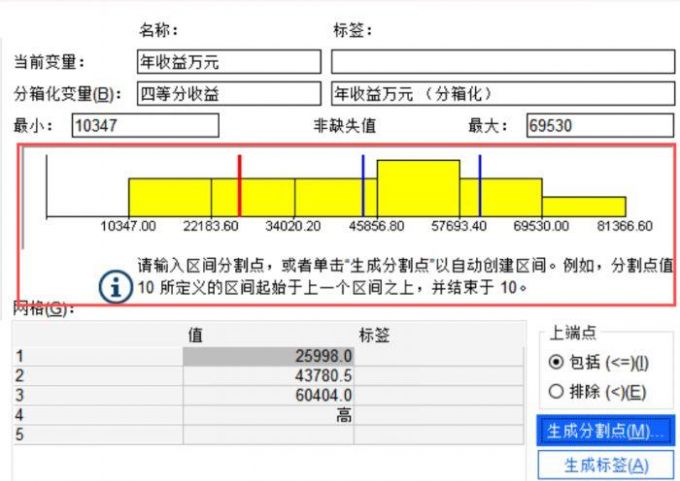Click the tallest histogram bar near 57693.40
The image size is (680, 481).
(418, 188)
